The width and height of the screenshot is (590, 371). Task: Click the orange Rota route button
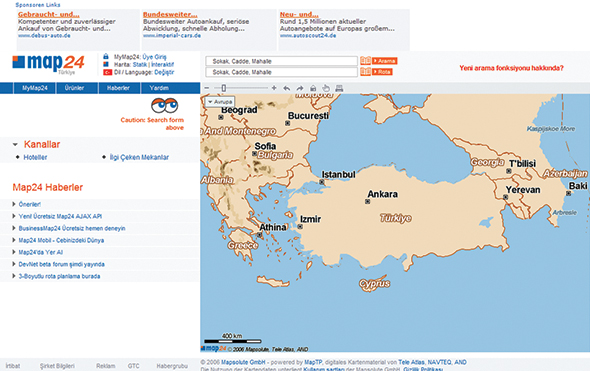click(382, 71)
